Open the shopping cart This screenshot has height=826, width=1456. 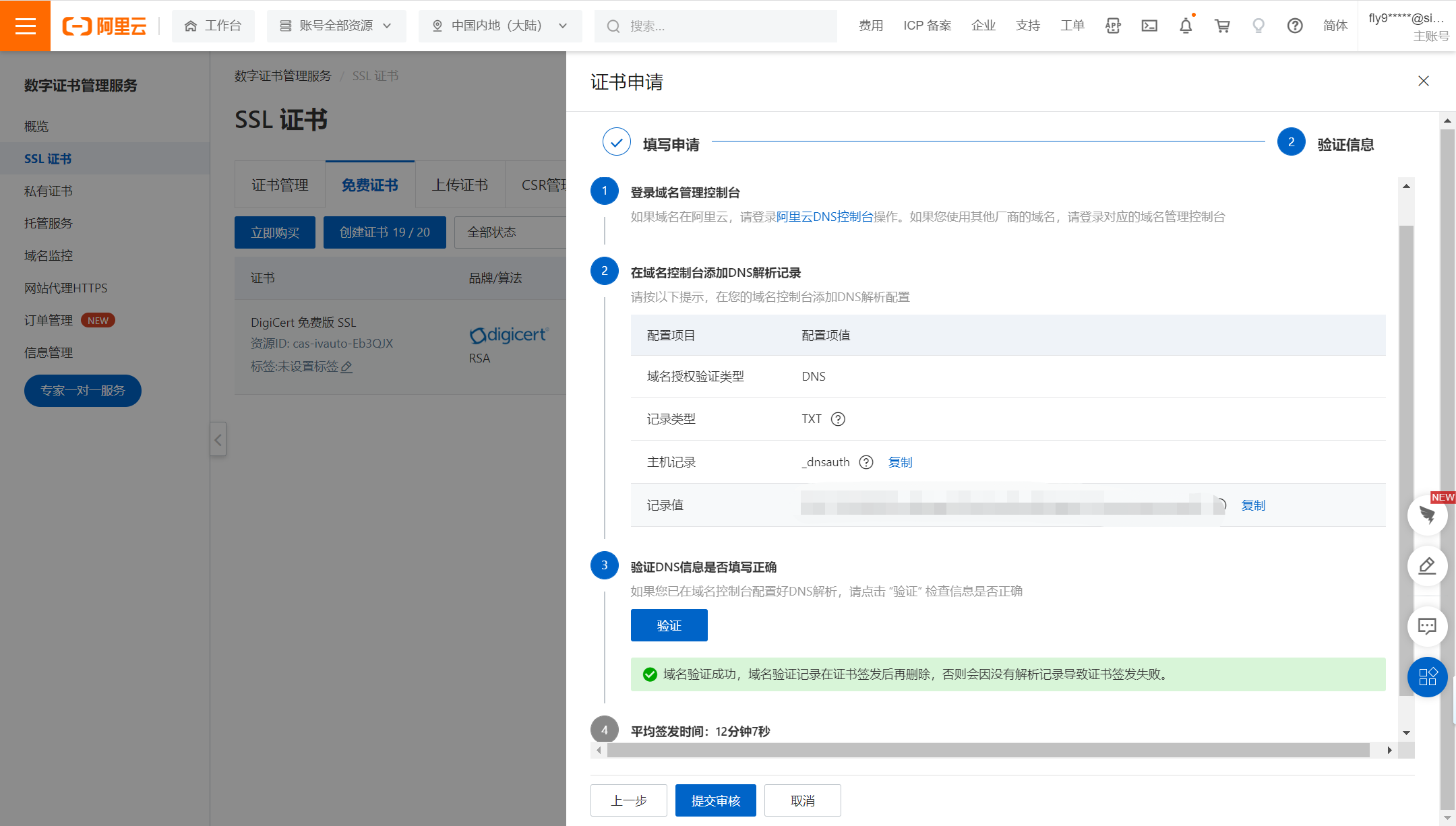[x=1222, y=26]
